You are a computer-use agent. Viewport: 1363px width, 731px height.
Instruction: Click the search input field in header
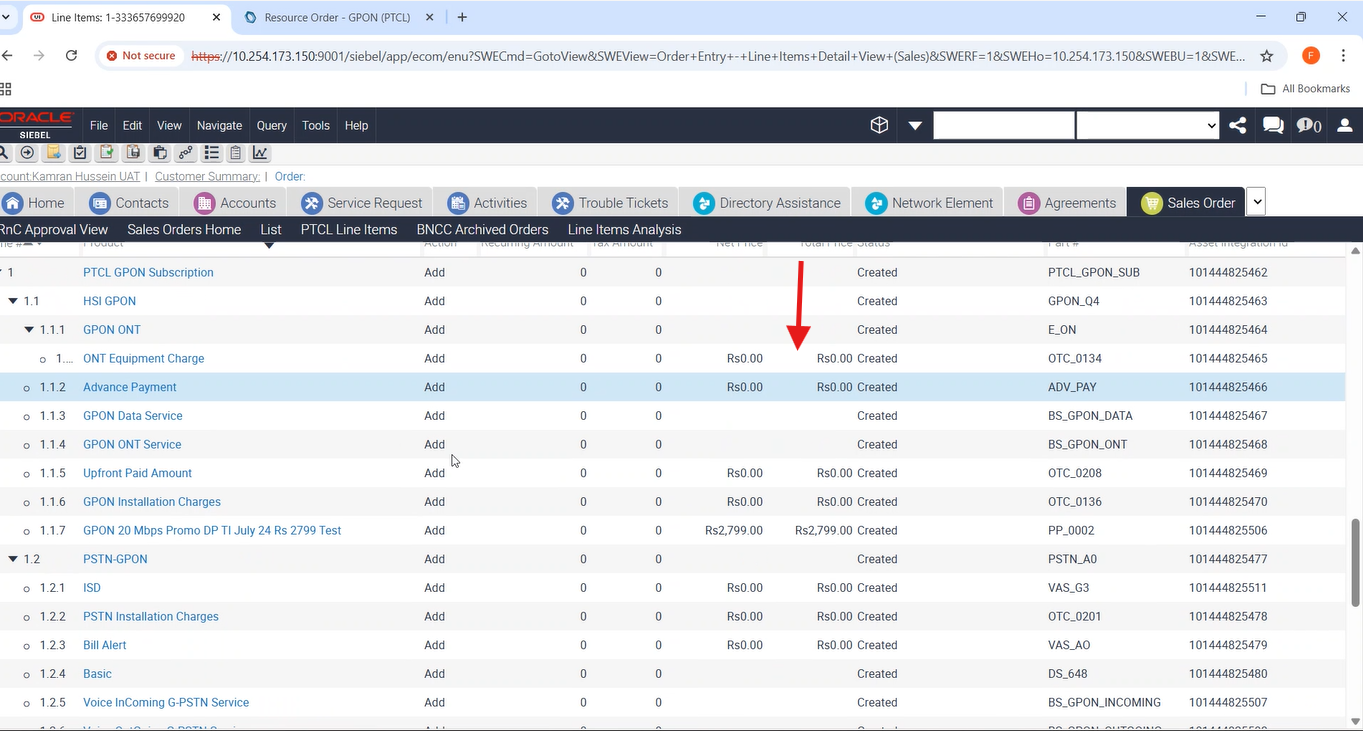pos(1003,125)
